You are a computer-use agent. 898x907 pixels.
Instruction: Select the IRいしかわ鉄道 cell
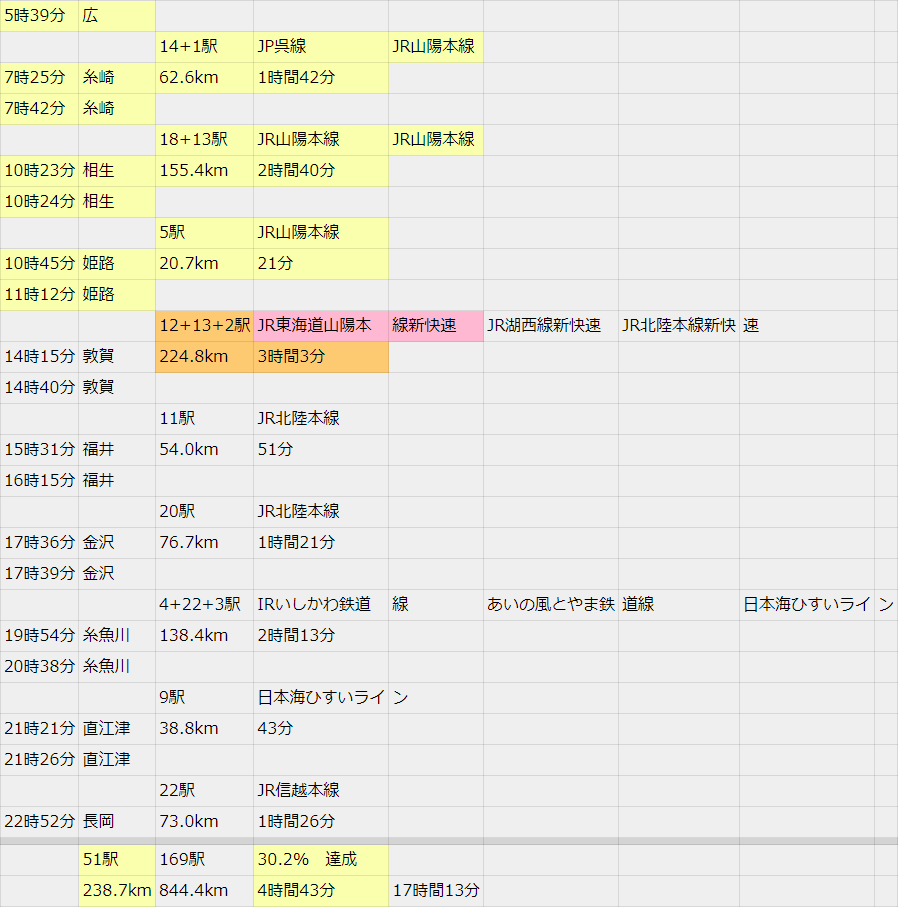point(321,605)
